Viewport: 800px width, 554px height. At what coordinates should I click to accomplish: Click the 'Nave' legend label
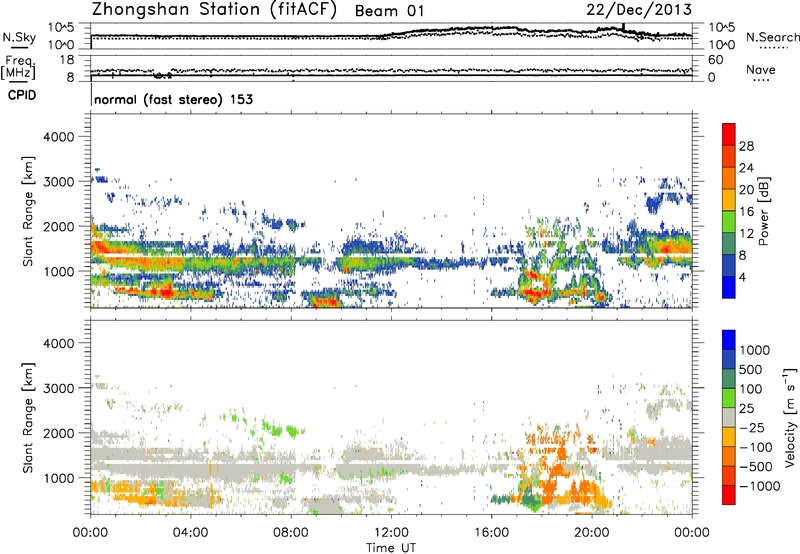tap(761, 69)
